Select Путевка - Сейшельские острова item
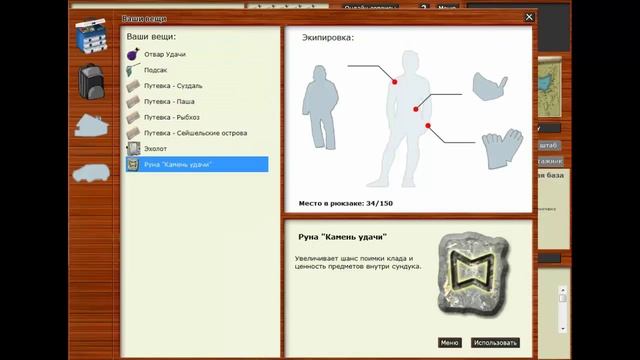This screenshot has width=640, height=360. coord(196,133)
